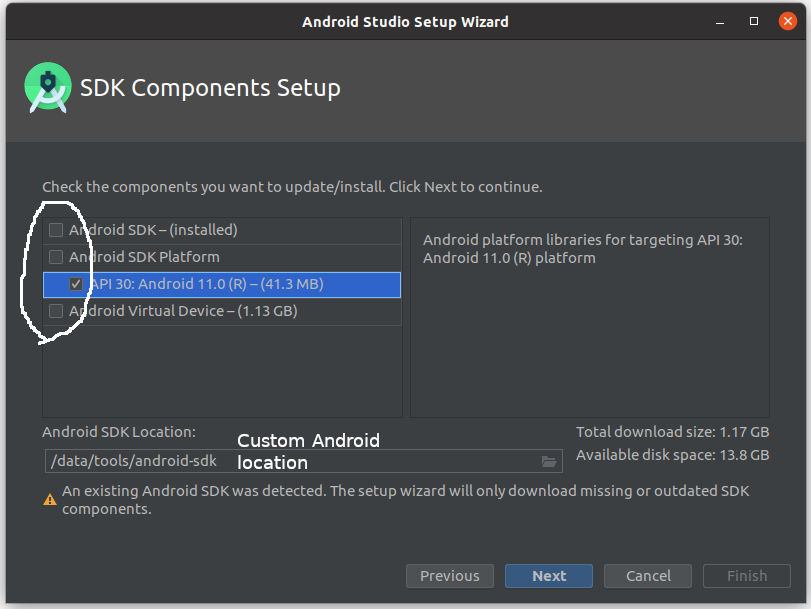The height and width of the screenshot is (609, 811).
Task: Click the yellow warning triangle icon
Action: pos(50,500)
